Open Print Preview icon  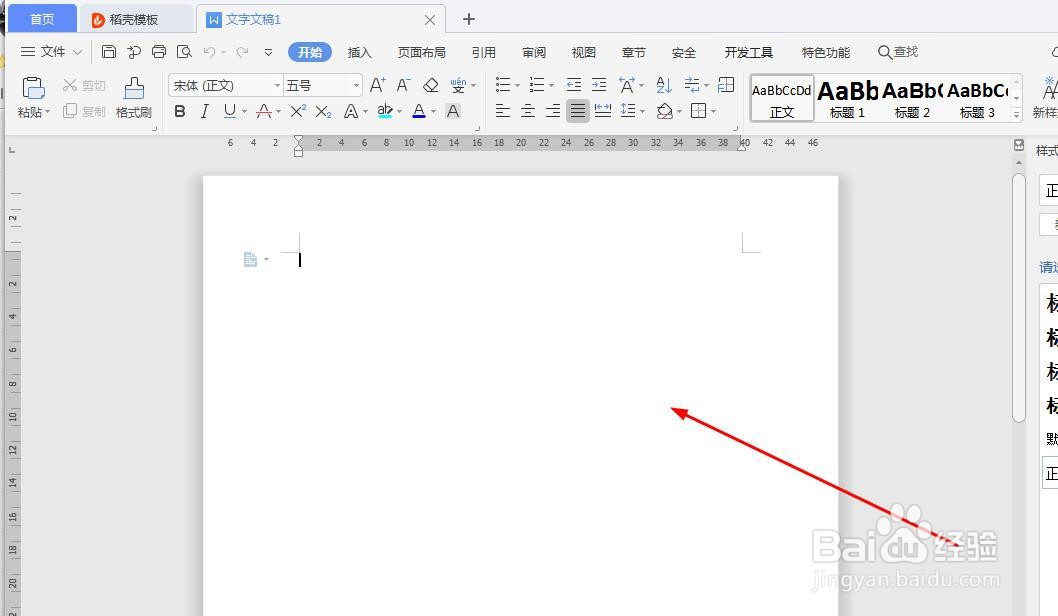pyautogui.click(x=184, y=52)
